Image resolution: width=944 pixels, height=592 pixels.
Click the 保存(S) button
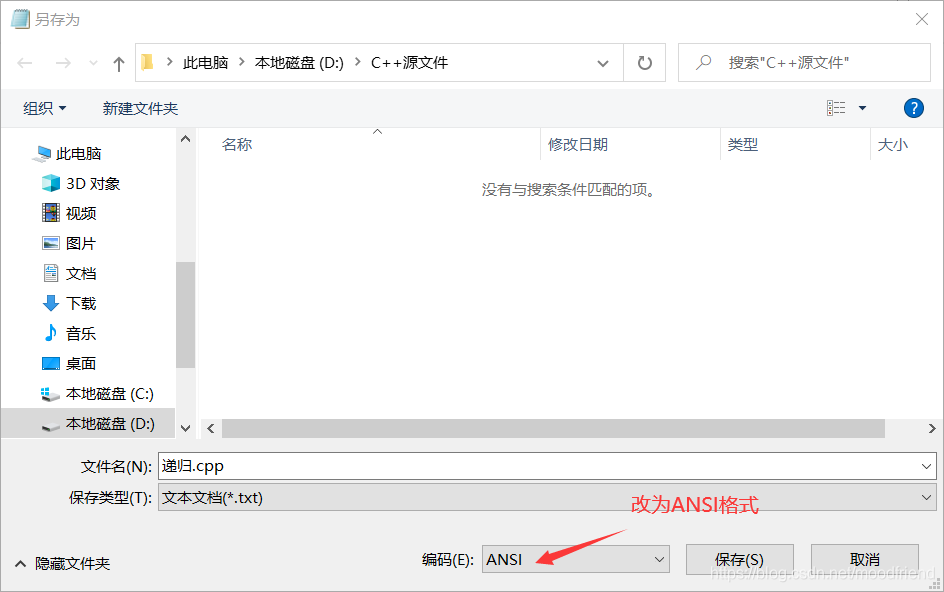(739, 559)
